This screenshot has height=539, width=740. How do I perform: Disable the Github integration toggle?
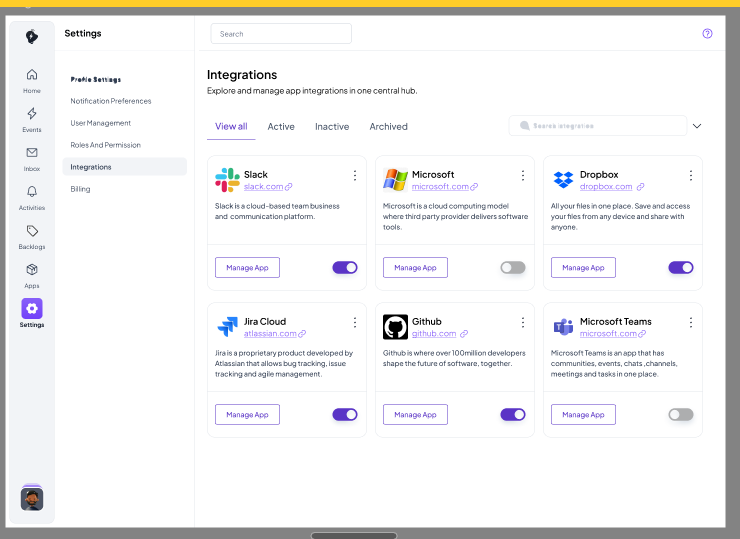pyautogui.click(x=513, y=414)
